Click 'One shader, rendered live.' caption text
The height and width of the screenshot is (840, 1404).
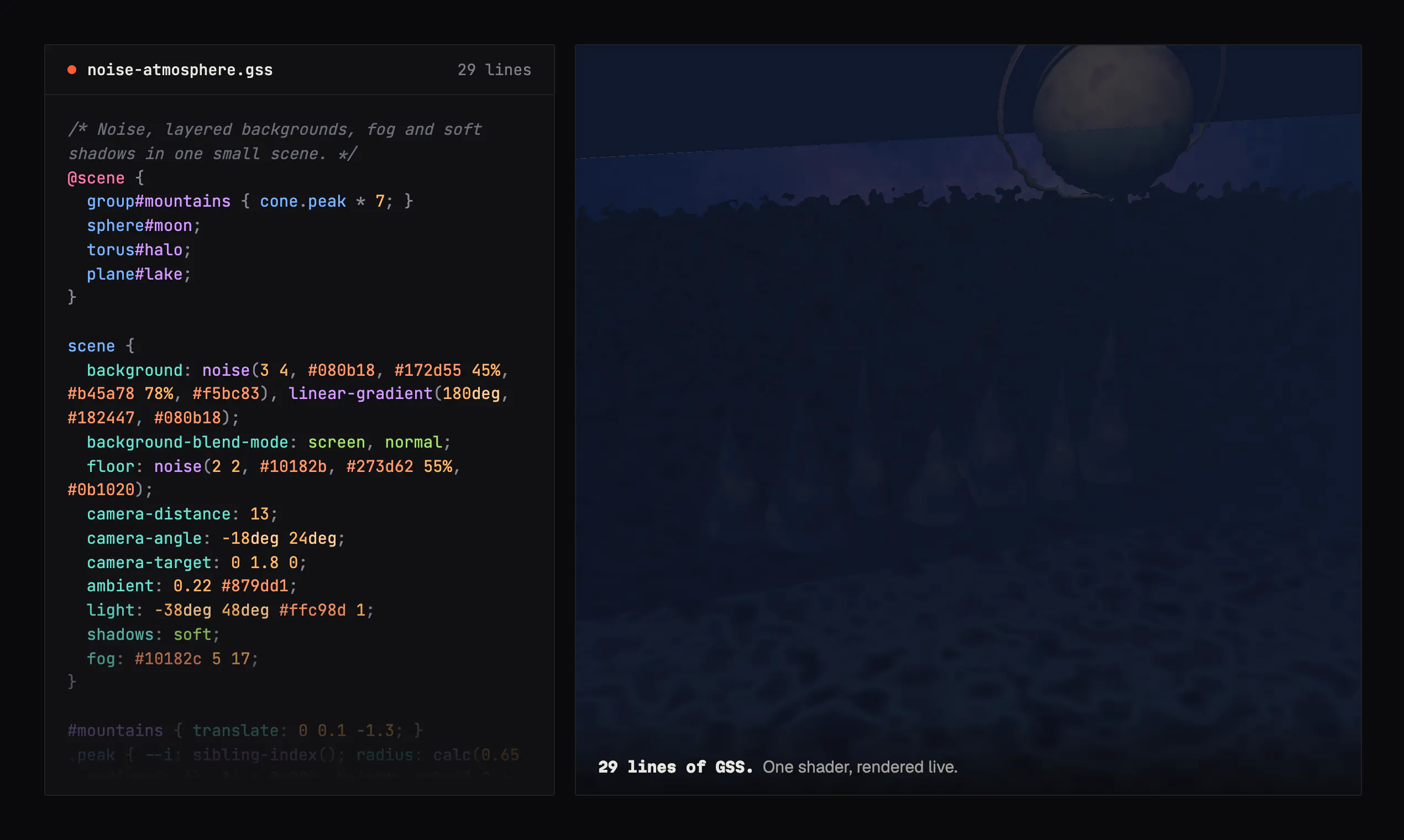click(x=860, y=767)
